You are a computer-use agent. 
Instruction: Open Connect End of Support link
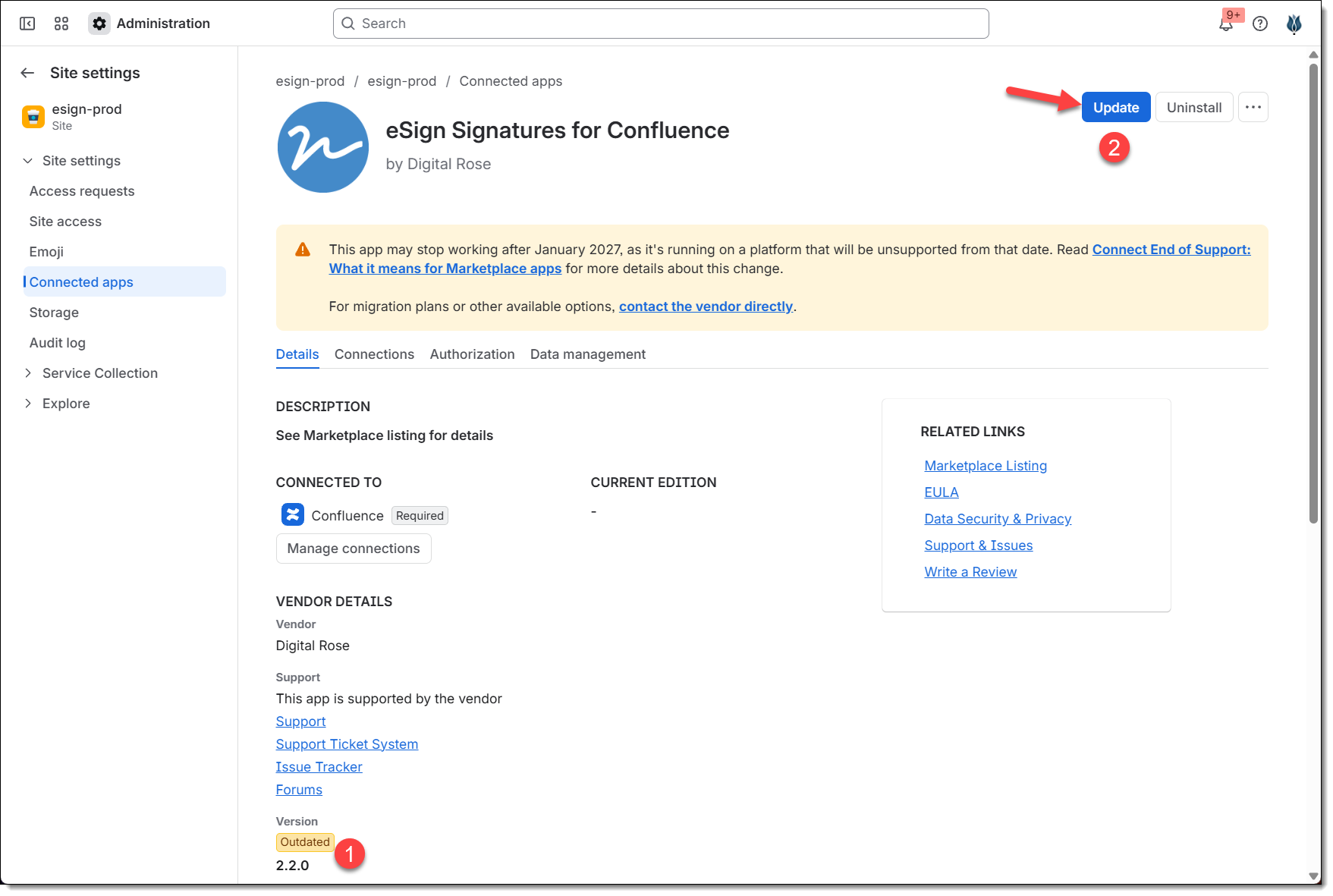1171,250
